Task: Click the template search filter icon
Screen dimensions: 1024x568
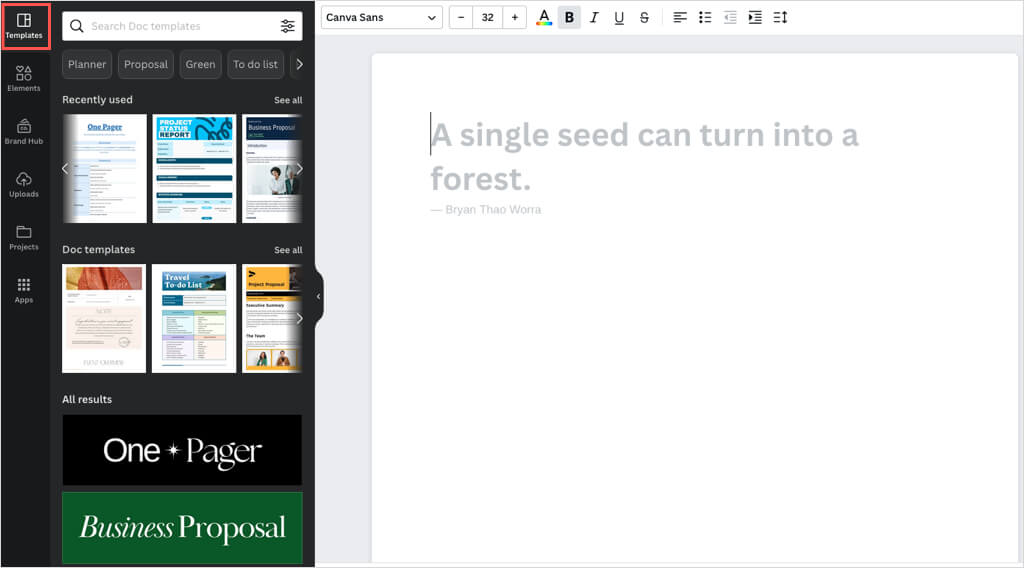Action: [288, 26]
